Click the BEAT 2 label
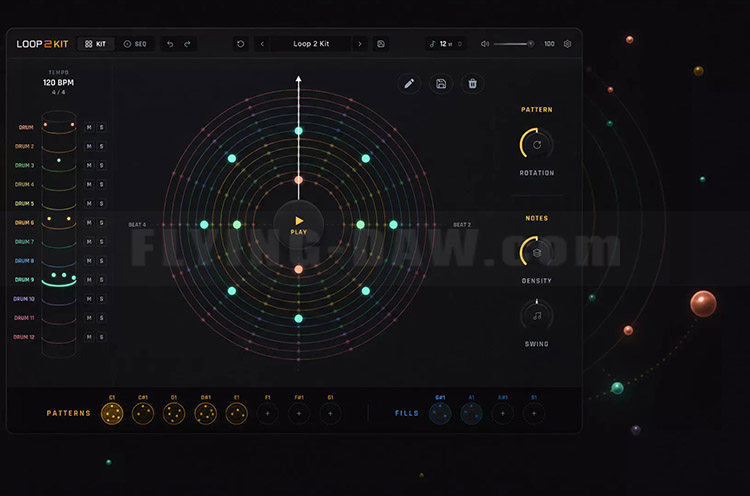This screenshot has width=750, height=496. [x=462, y=225]
